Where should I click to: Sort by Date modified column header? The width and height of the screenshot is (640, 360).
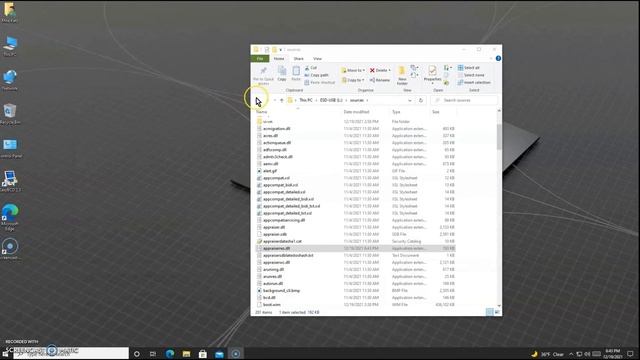356,112
